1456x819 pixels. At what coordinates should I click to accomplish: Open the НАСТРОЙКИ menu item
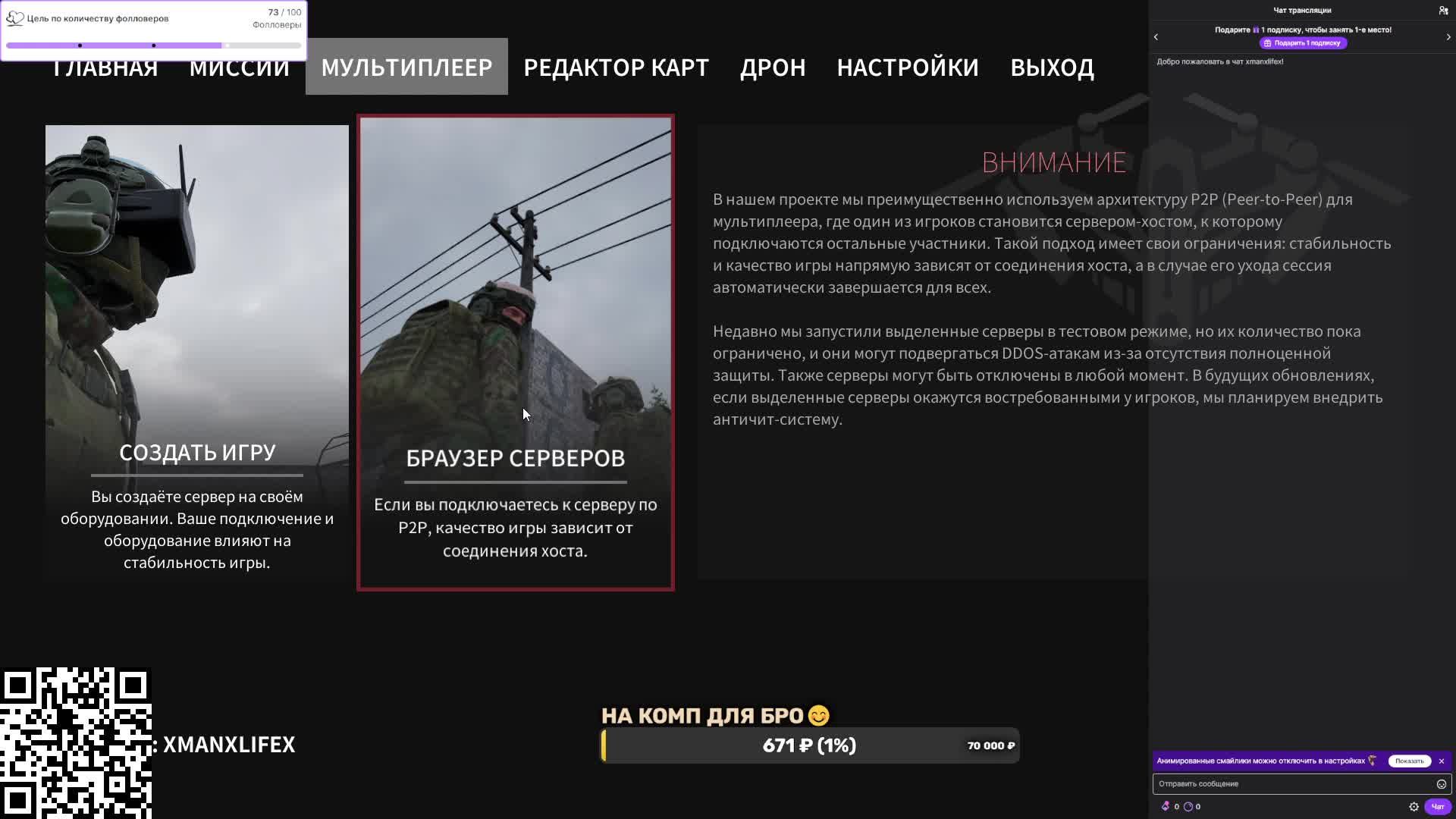[907, 67]
